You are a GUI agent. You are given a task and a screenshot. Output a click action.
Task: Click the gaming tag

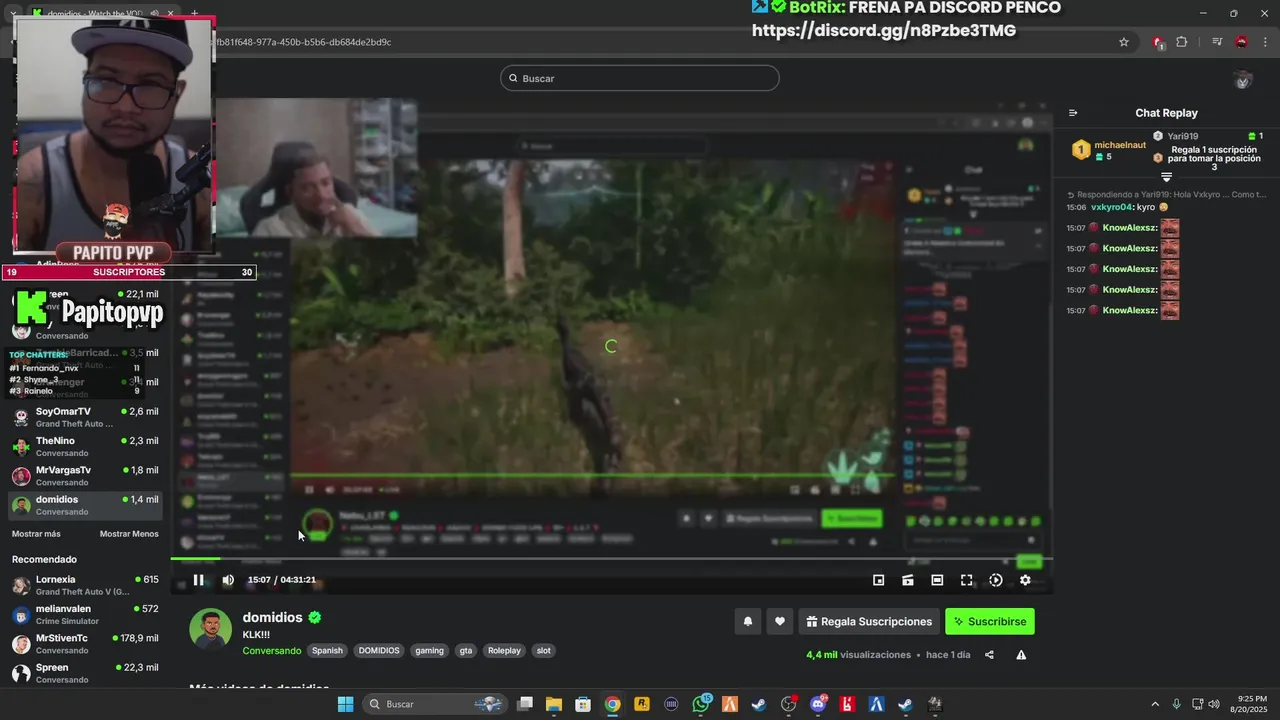tap(429, 650)
